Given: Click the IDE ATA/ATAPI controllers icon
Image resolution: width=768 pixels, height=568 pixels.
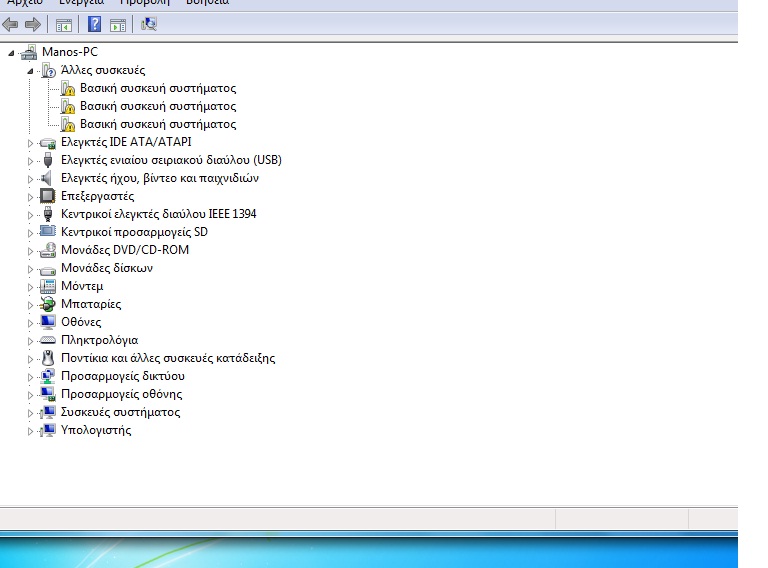Looking at the screenshot, I should (x=48, y=142).
